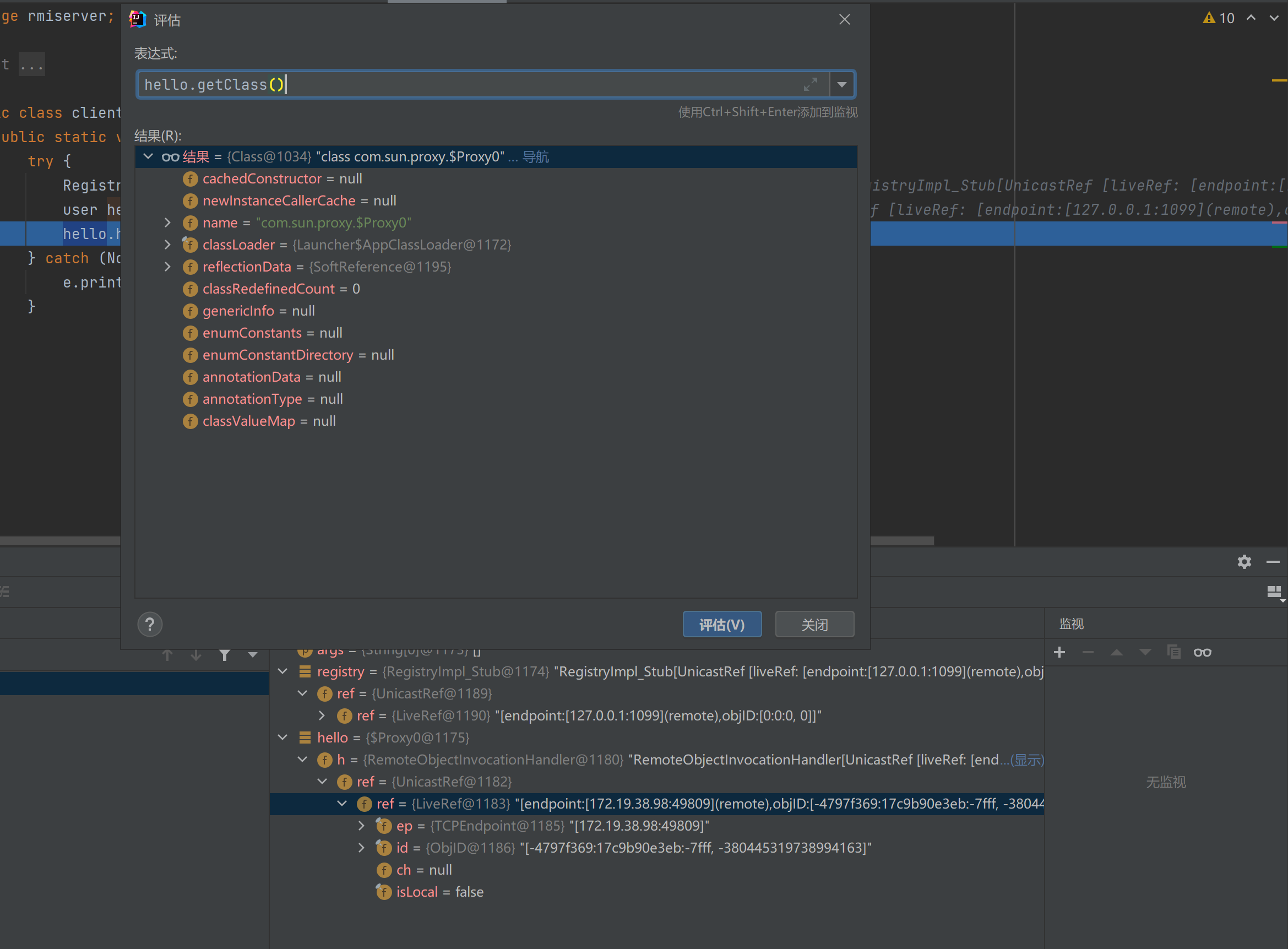Click the 显示 link on handler row
1288x949 pixels.
[x=1027, y=760]
